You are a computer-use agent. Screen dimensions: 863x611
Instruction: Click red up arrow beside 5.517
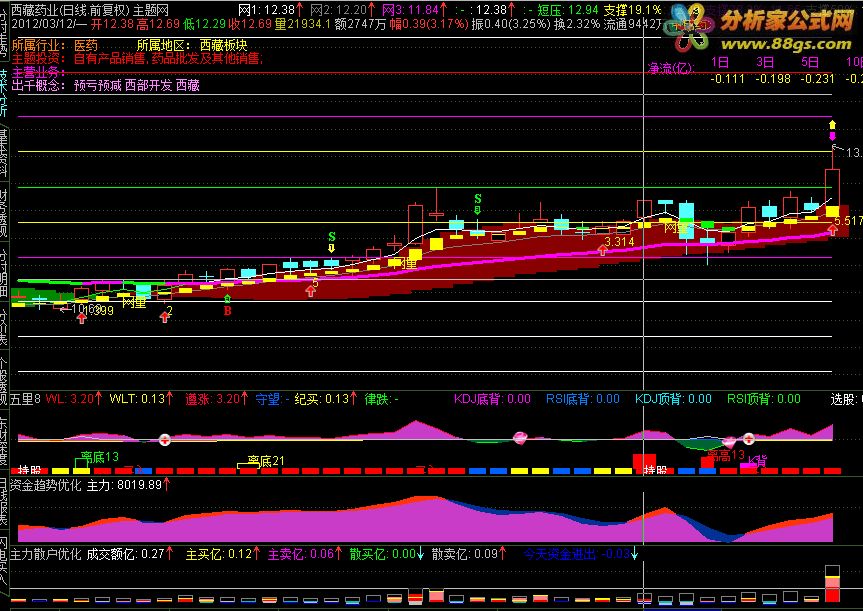(833, 230)
